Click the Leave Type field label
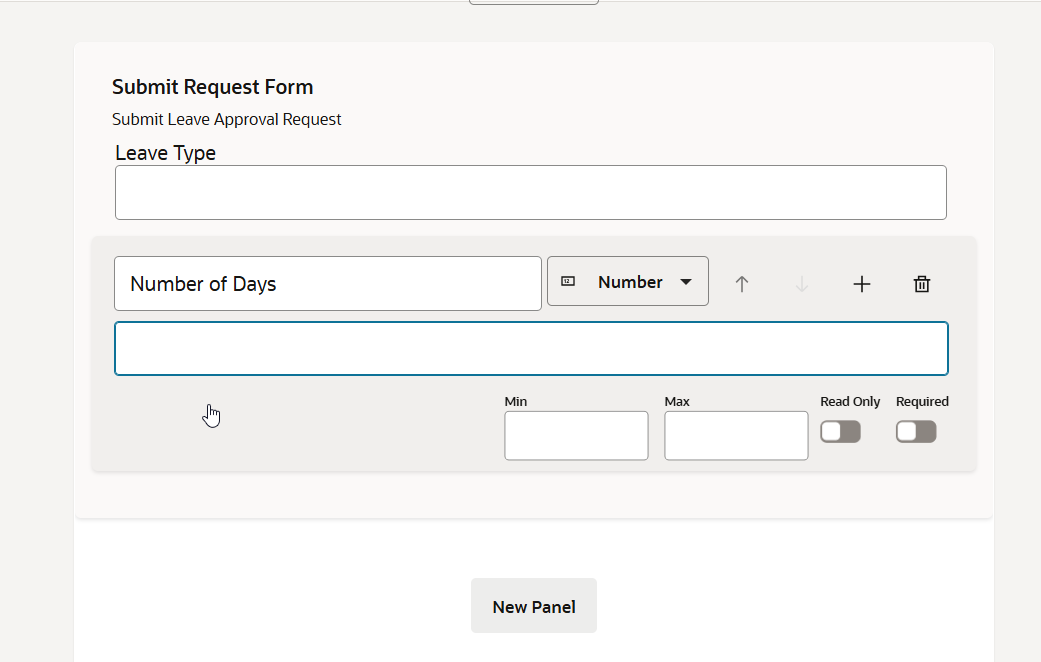The width and height of the screenshot is (1041, 662). pos(165,153)
